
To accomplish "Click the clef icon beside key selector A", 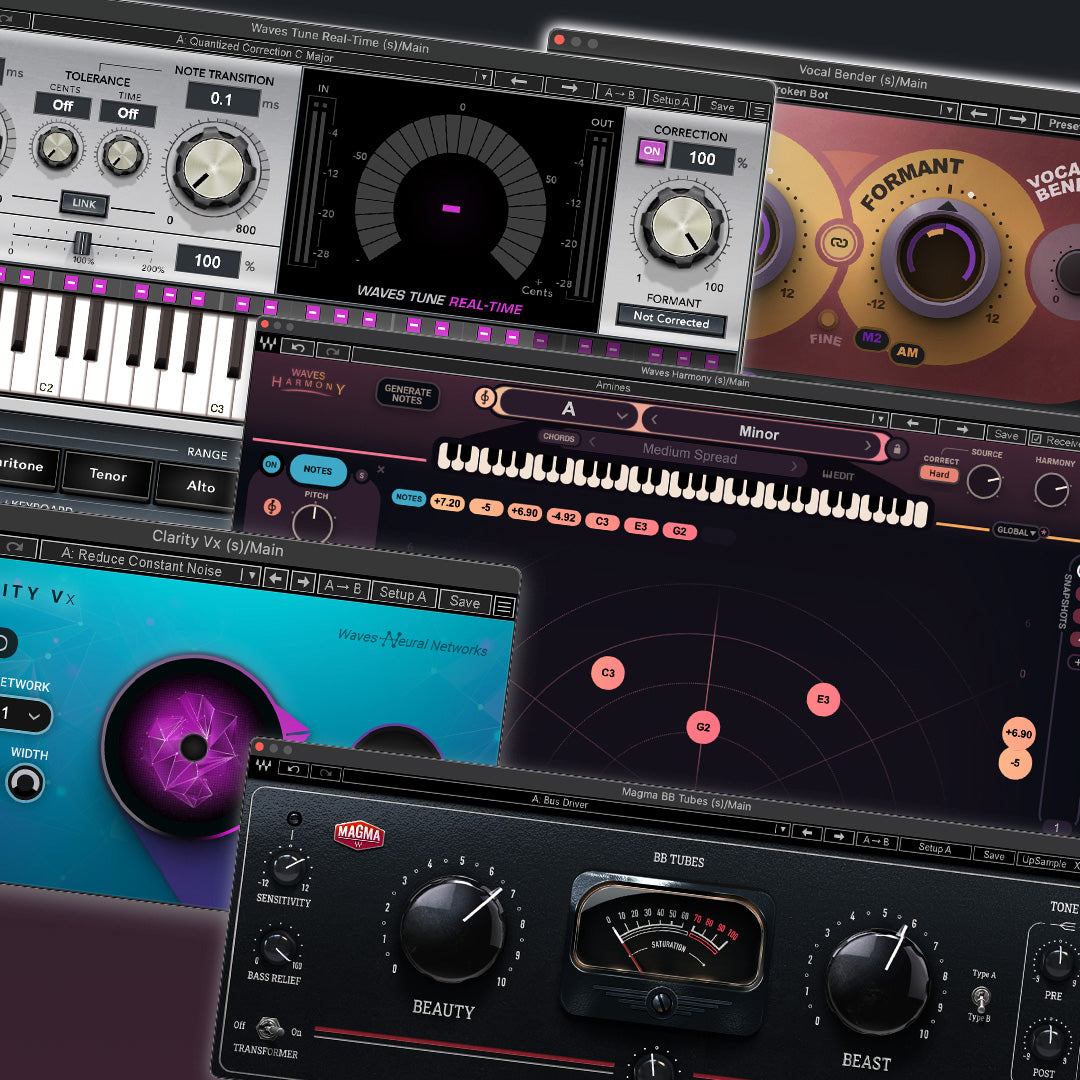I will click(x=485, y=397).
